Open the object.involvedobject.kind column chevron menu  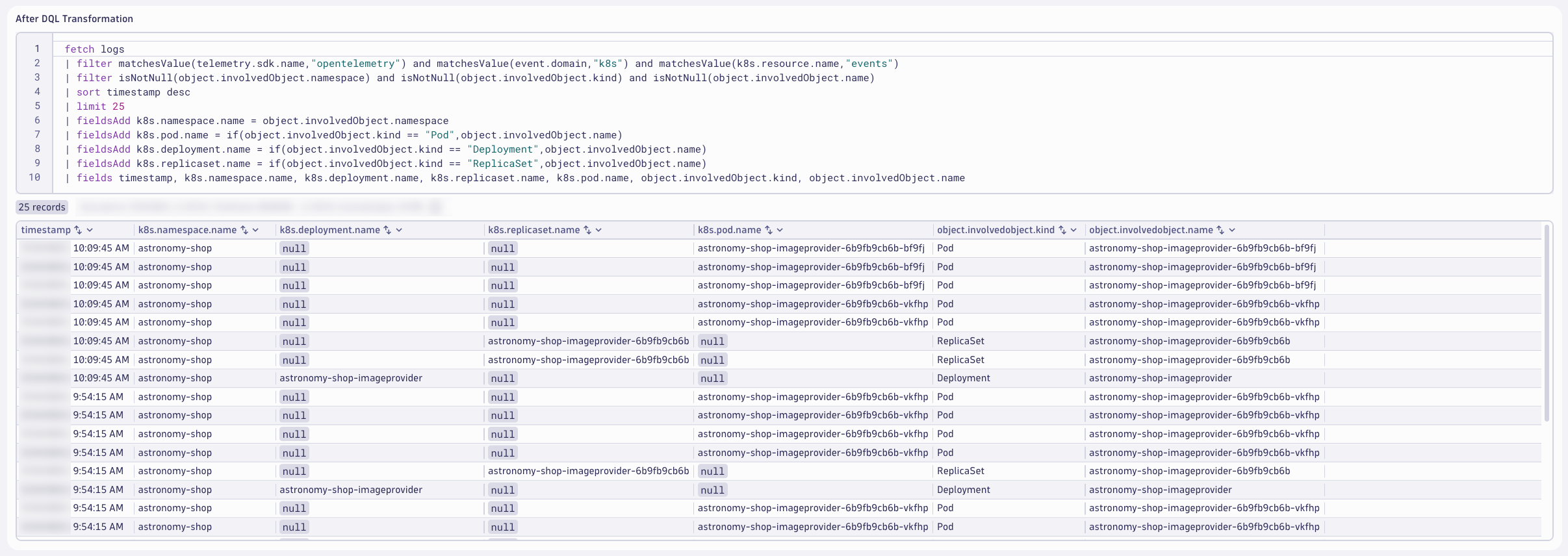coord(1073,230)
